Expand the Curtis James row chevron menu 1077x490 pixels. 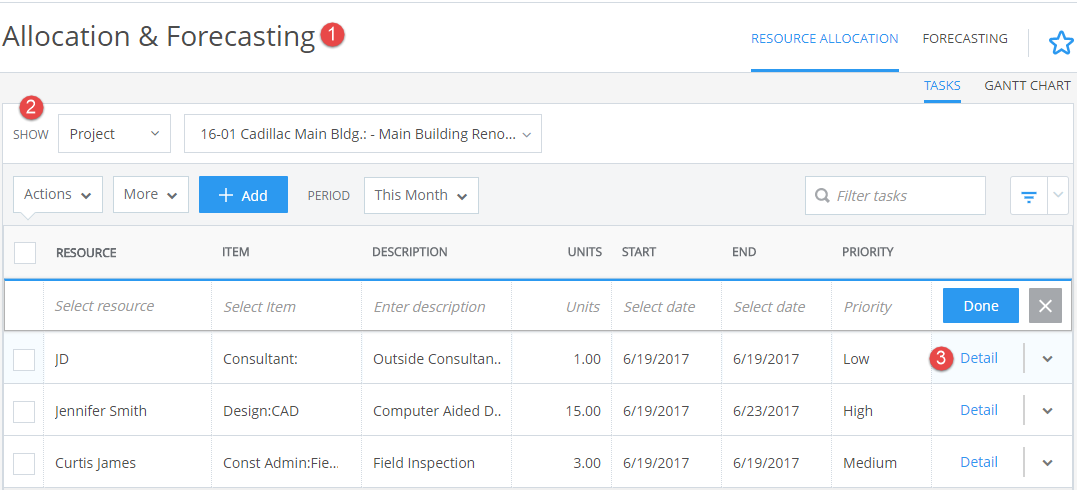click(1047, 463)
